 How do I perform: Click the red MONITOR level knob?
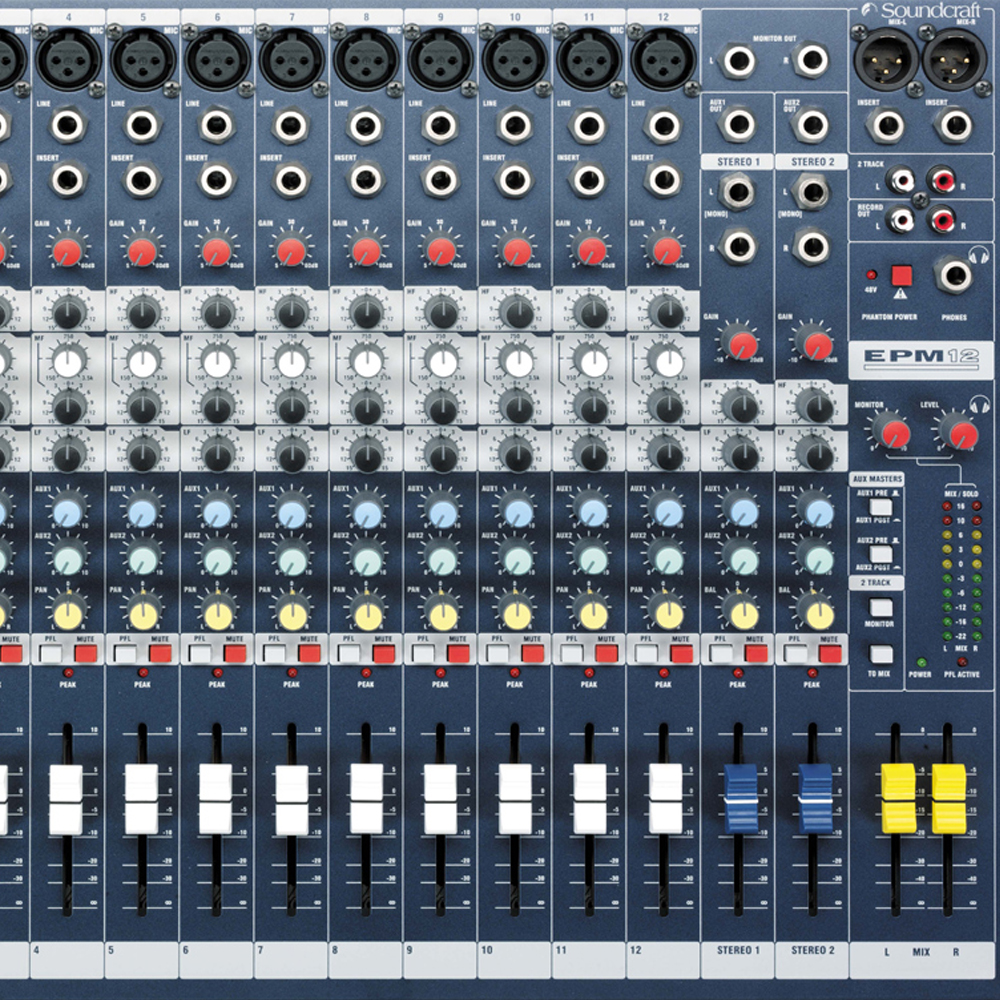point(891,432)
